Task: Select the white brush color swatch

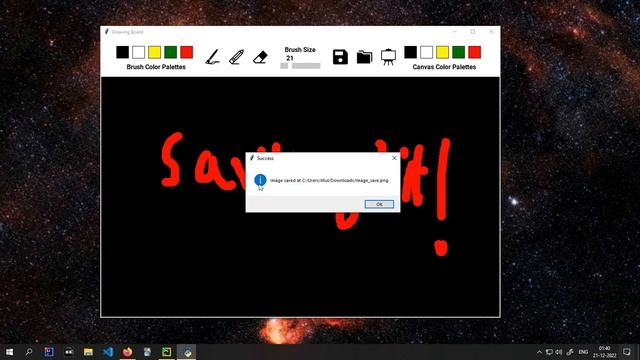Action: (x=138, y=52)
